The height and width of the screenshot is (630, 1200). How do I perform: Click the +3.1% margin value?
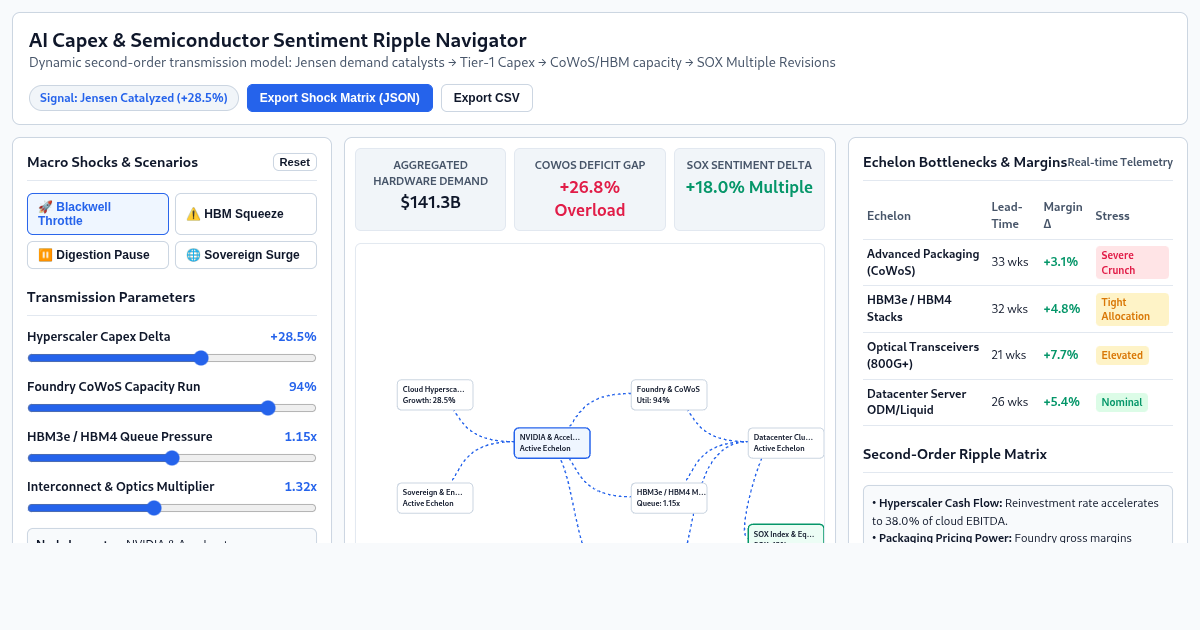tap(1061, 262)
